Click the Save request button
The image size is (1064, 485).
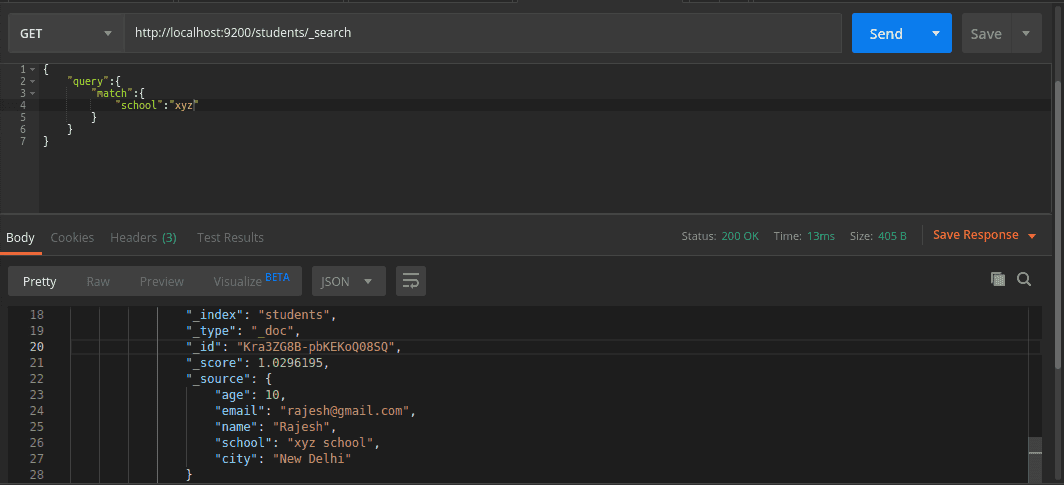tap(986, 33)
